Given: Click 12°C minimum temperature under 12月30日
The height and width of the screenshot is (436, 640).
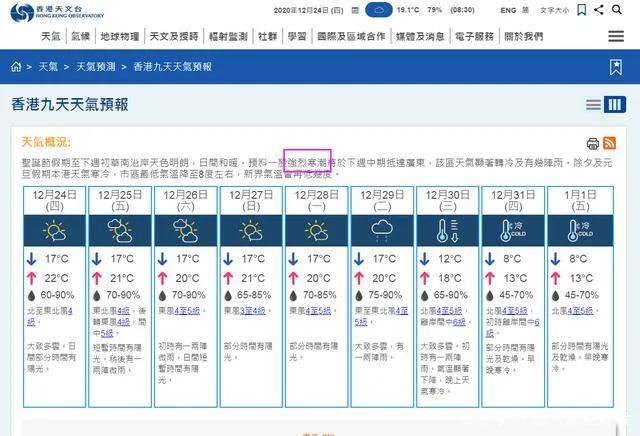Looking at the screenshot, I should [450, 259].
